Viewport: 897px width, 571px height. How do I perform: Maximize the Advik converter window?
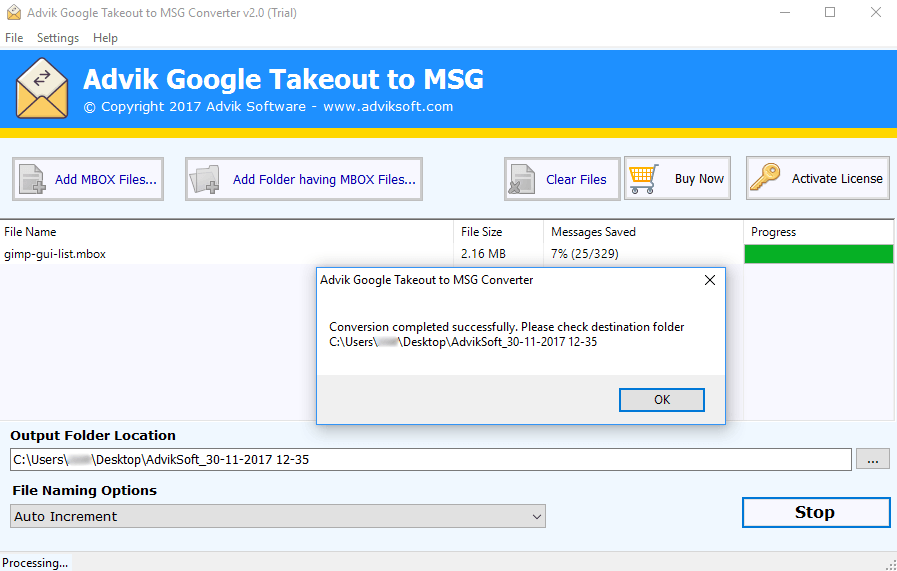tap(830, 13)
